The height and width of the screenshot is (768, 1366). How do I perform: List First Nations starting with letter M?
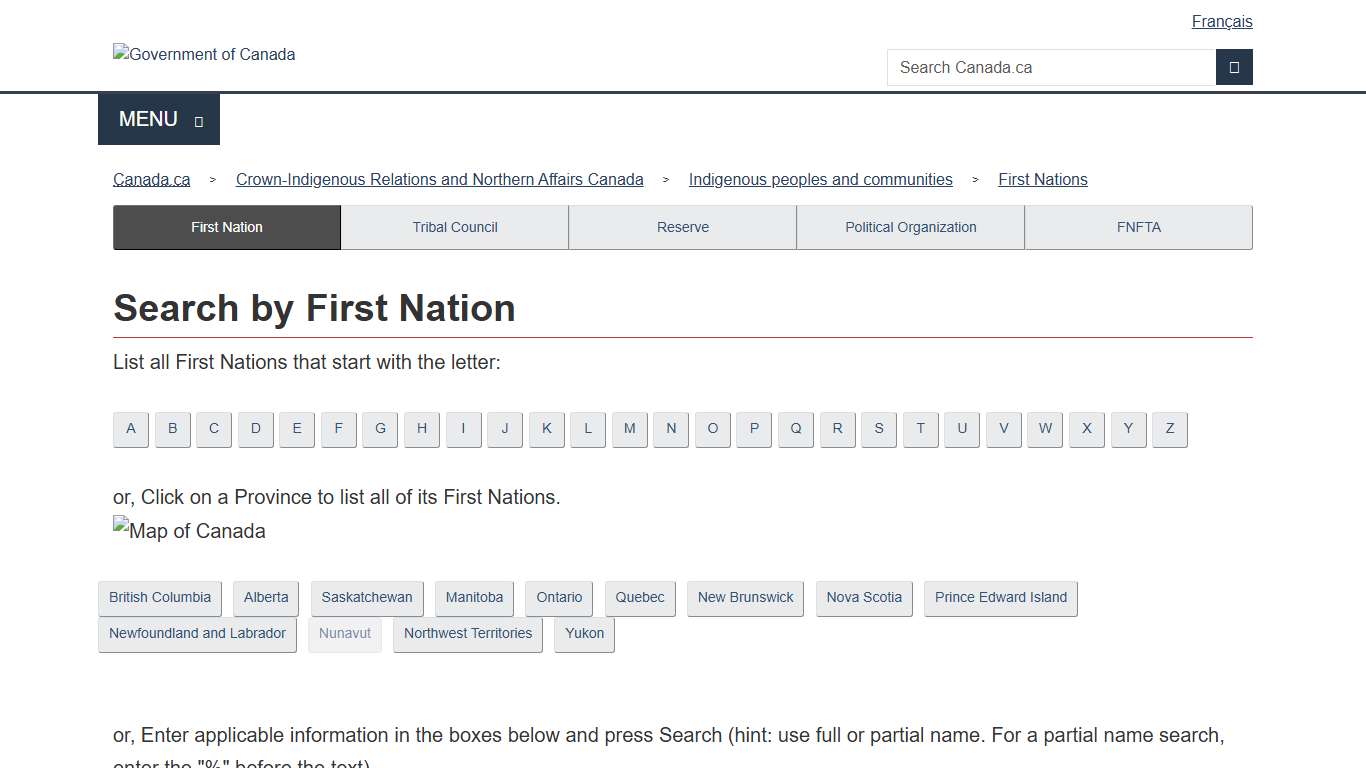(x=629, y=429)
